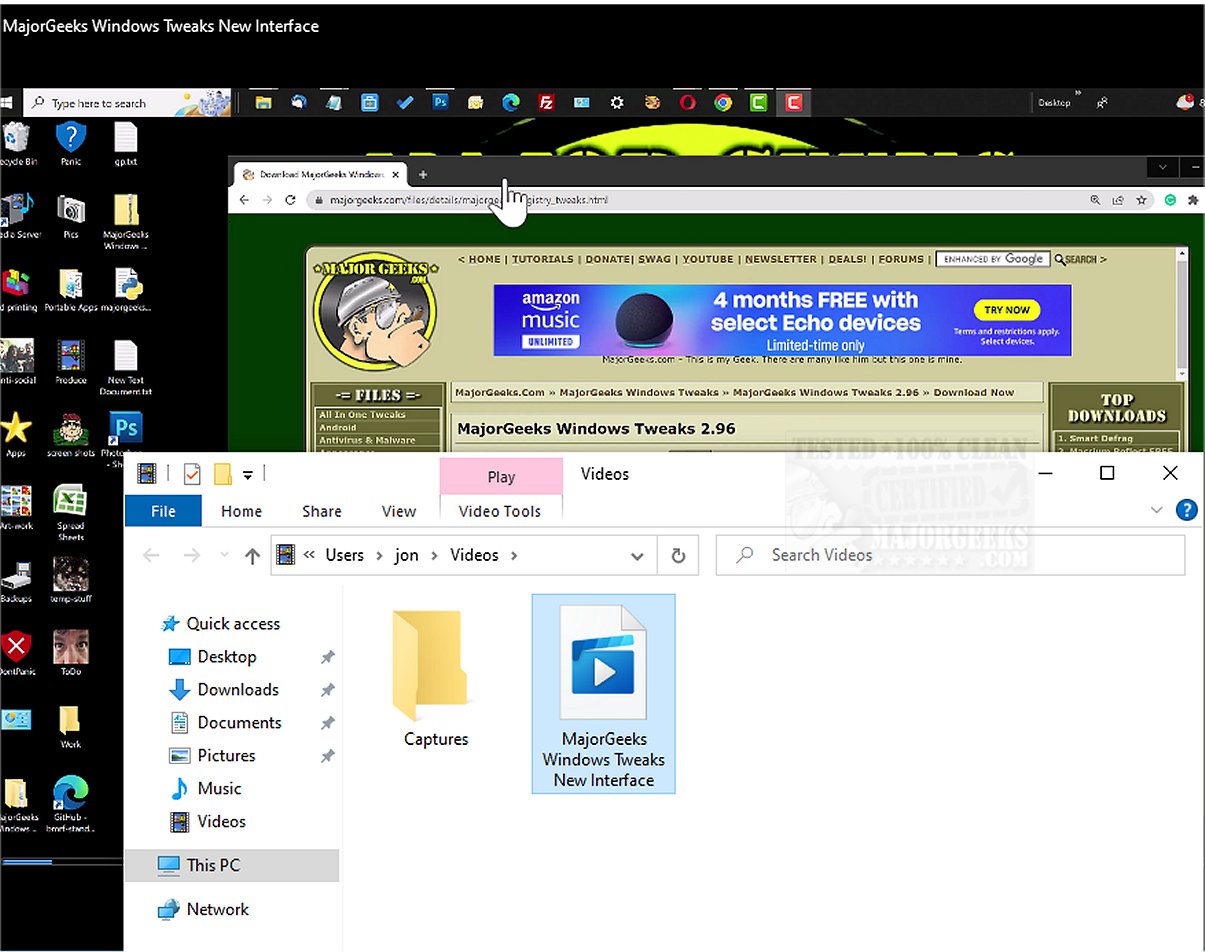The width and height of the screenshot is (1205, 952).
Task: Click Chrome's reload page button
Action: click(x=290, y=200)
